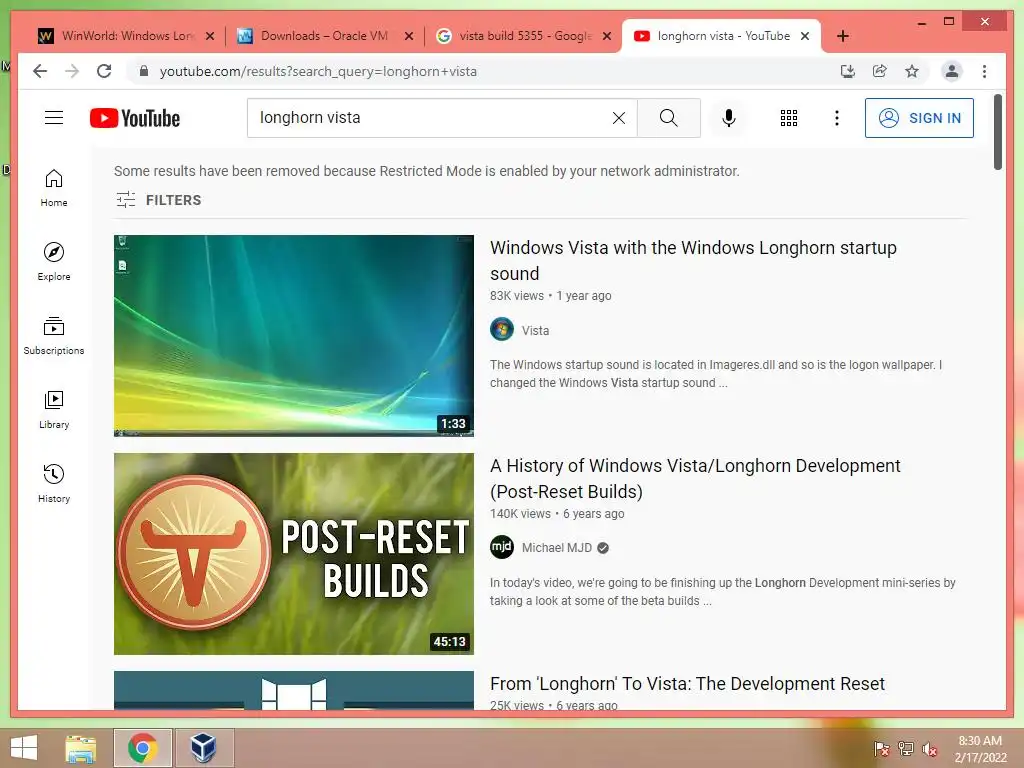This screenshot has width=1024, height=768.
Task: Click the page vertical scrollbar thumb
Action: pyautogui.click(x=997, y=132)
